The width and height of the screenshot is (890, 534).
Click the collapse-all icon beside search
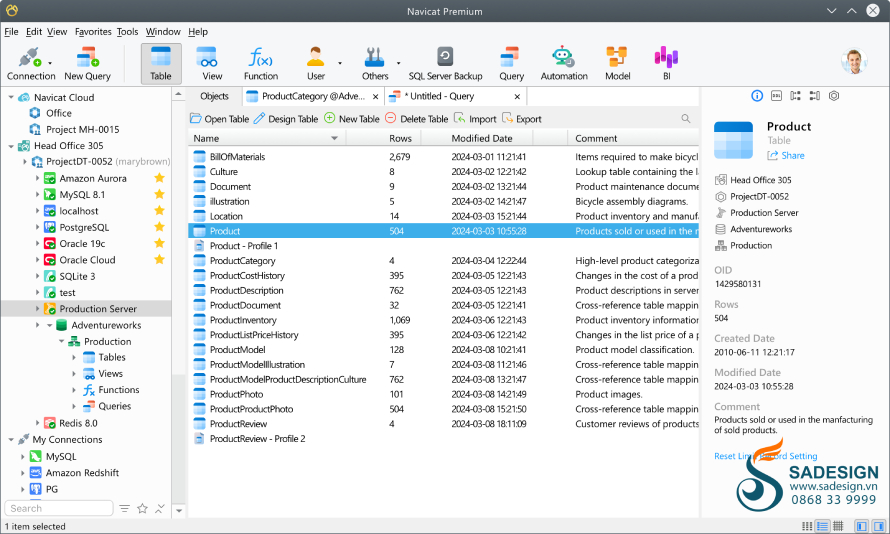pyautogui.click(x=160, y=508)
